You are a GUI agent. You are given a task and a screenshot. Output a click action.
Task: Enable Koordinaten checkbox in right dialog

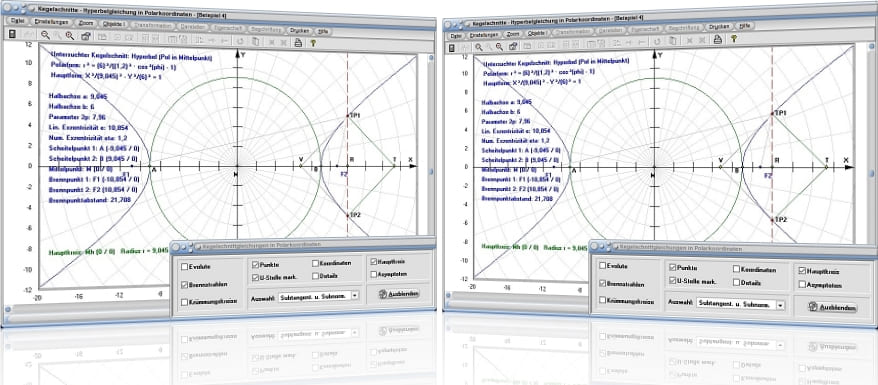click(736, 270)
